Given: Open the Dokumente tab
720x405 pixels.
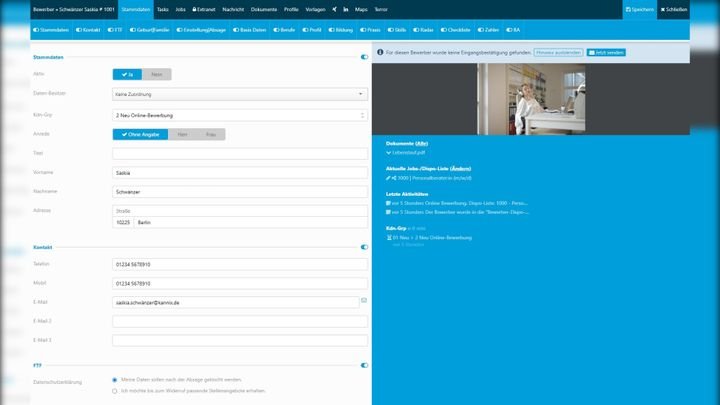Looking at the screenshot, I should [264, 9].
